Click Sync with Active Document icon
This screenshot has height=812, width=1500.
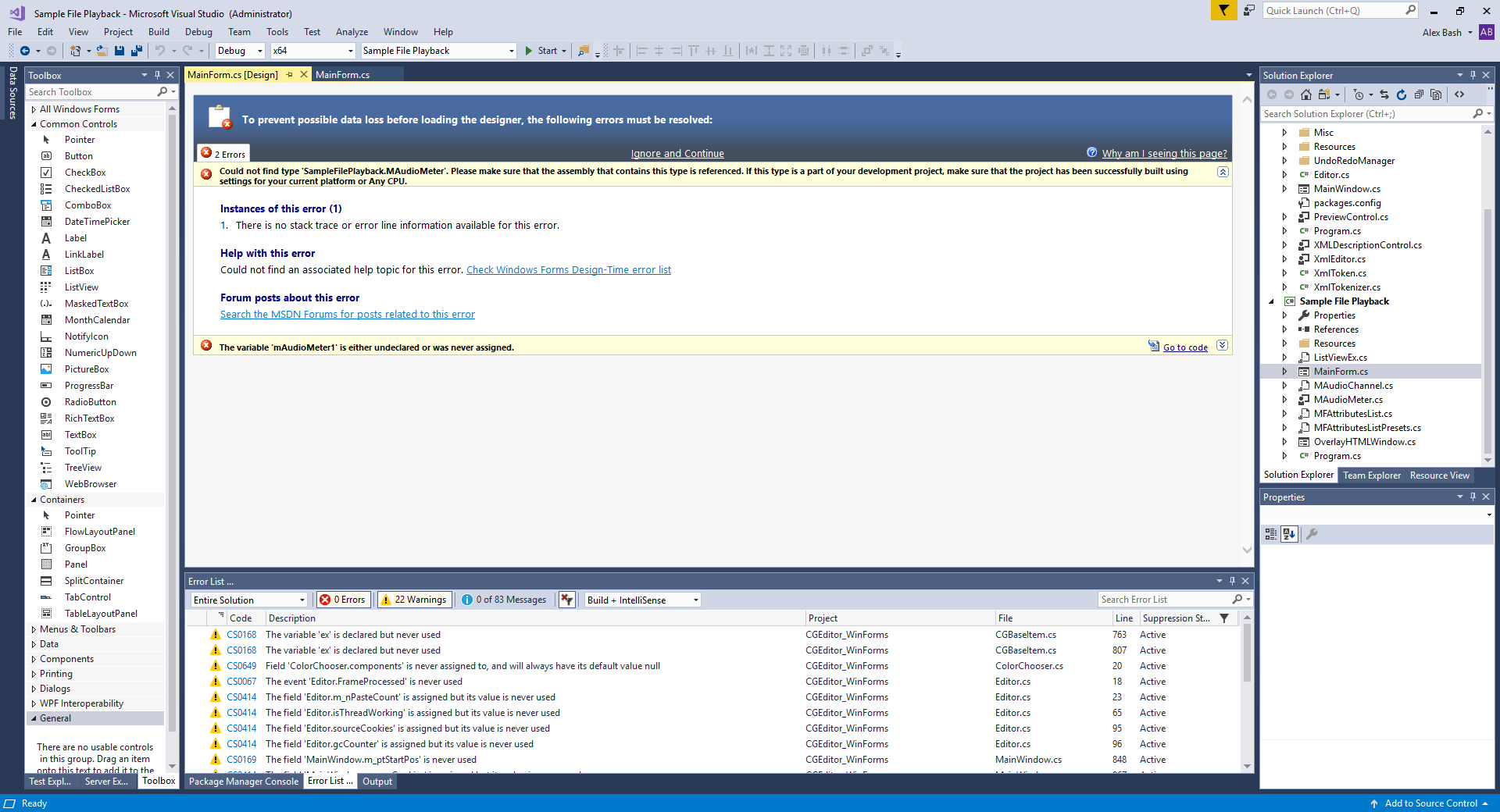(1384, 94)
